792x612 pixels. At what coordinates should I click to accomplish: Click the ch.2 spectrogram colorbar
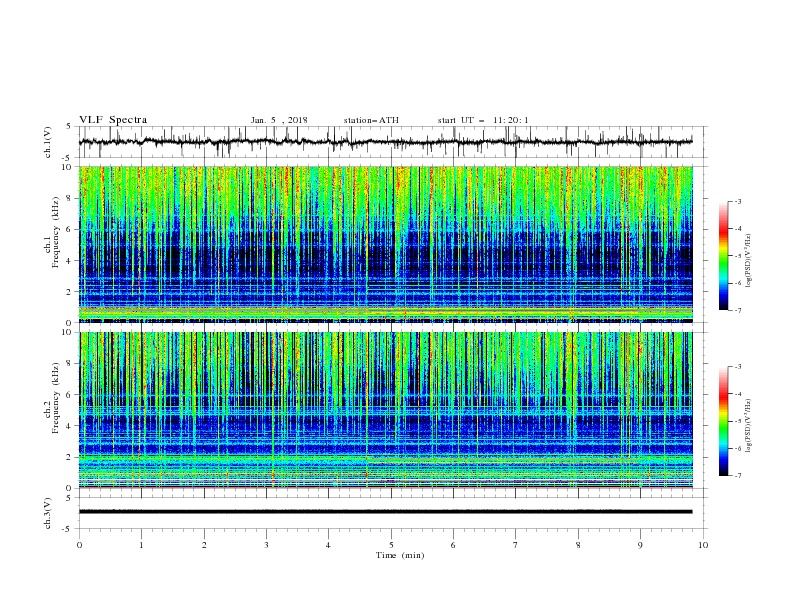[724, 421]
